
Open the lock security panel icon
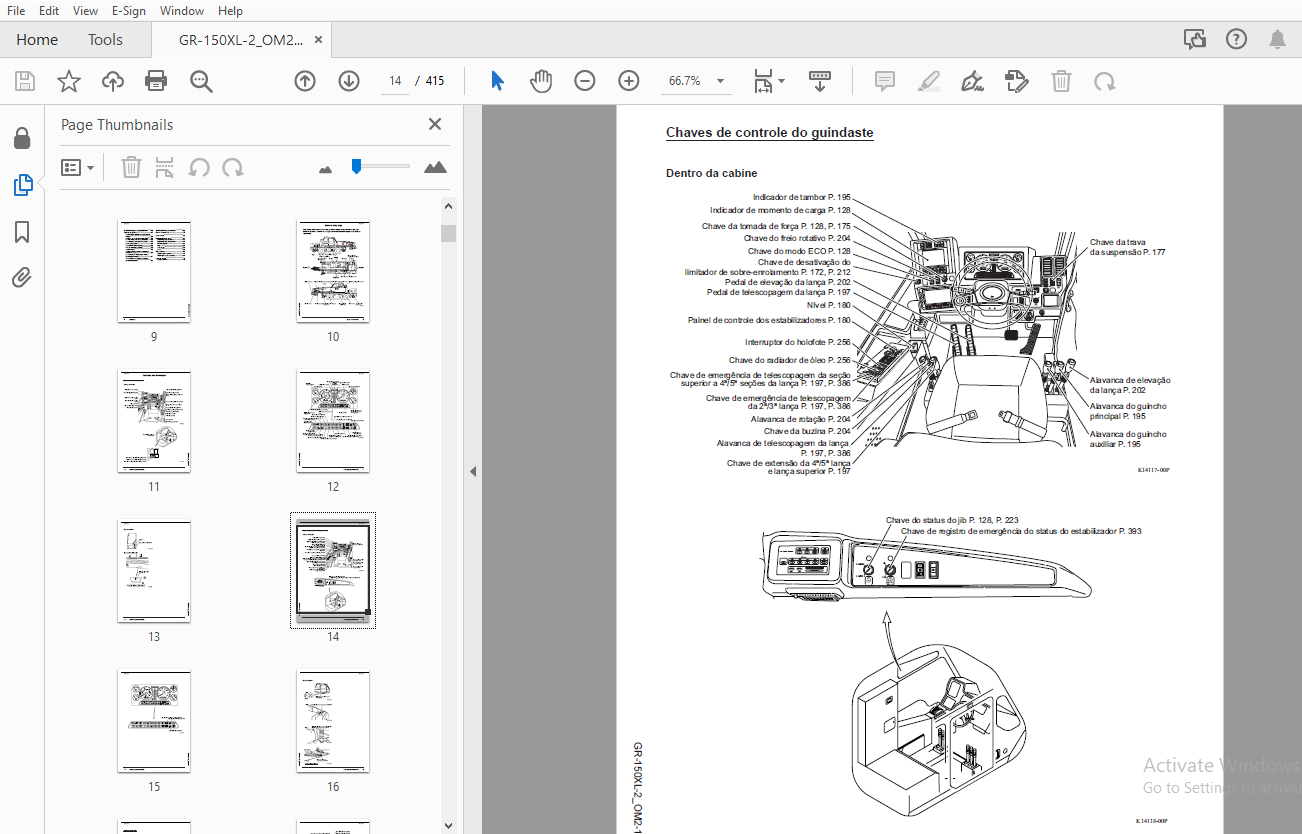[22, 138]
